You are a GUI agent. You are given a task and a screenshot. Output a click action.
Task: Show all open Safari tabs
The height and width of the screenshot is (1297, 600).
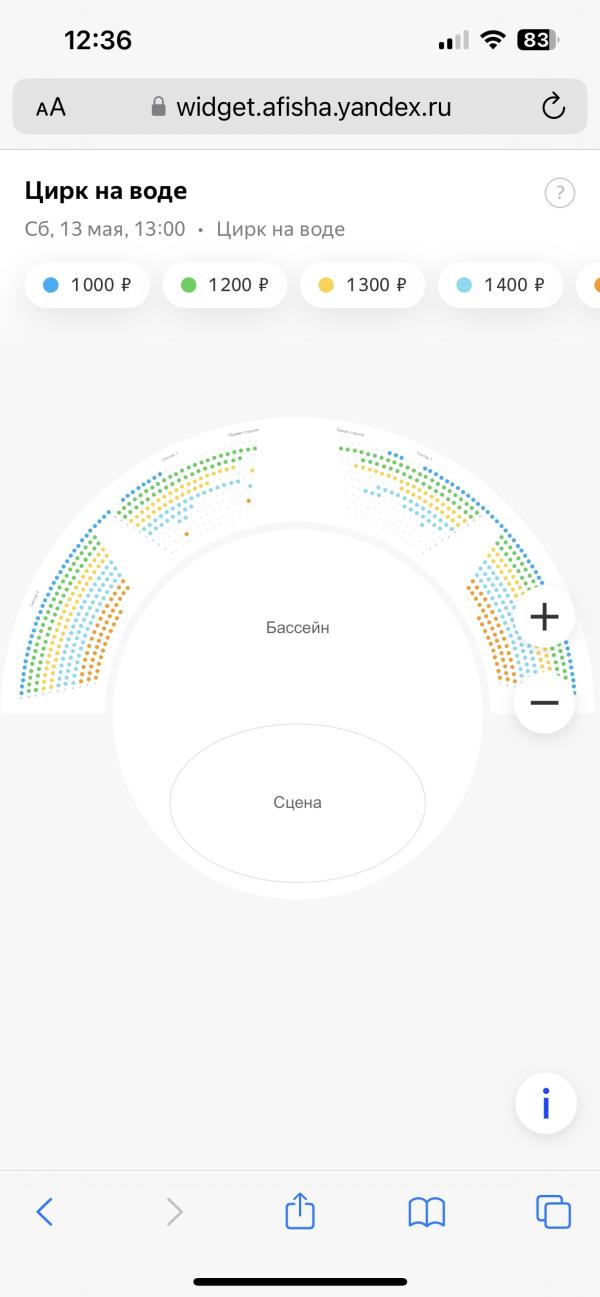pyautogui.click(x=553, y=1212)
